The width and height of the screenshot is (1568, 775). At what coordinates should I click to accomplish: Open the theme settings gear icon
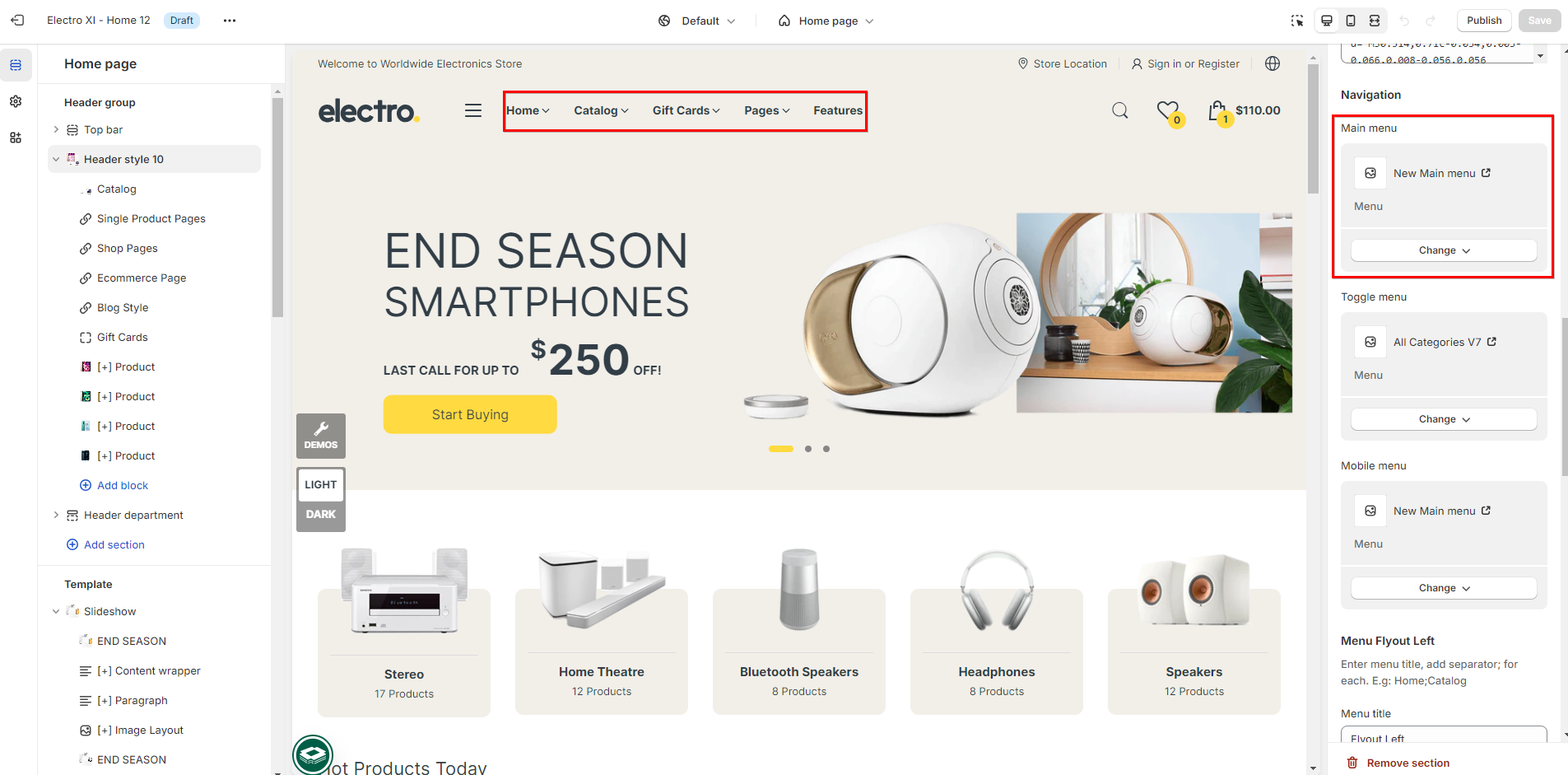(x=16, y=101)
